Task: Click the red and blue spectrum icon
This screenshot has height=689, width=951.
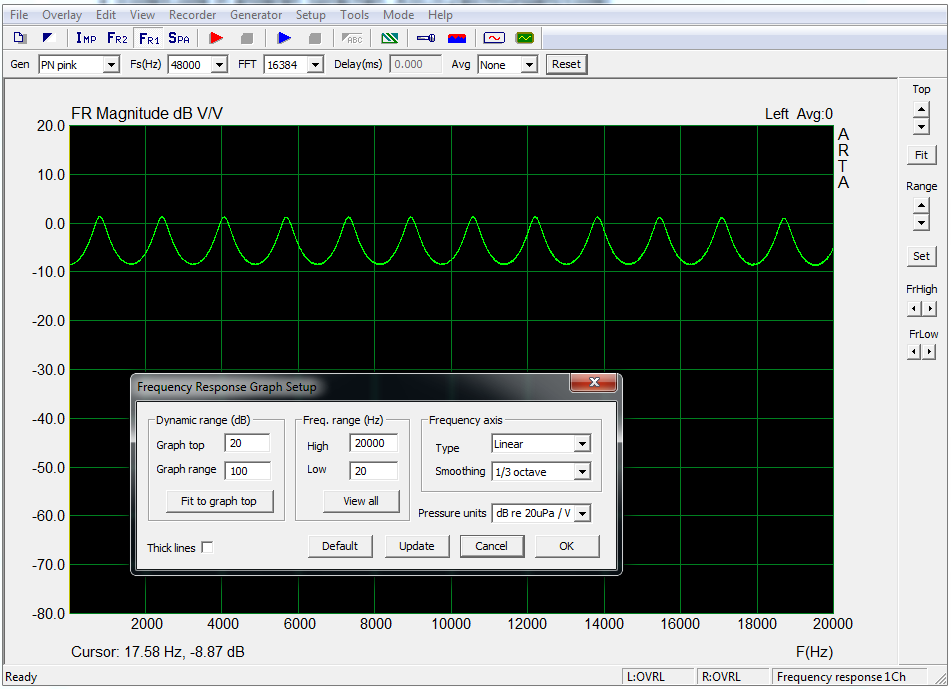Action: tap(457, 38)
